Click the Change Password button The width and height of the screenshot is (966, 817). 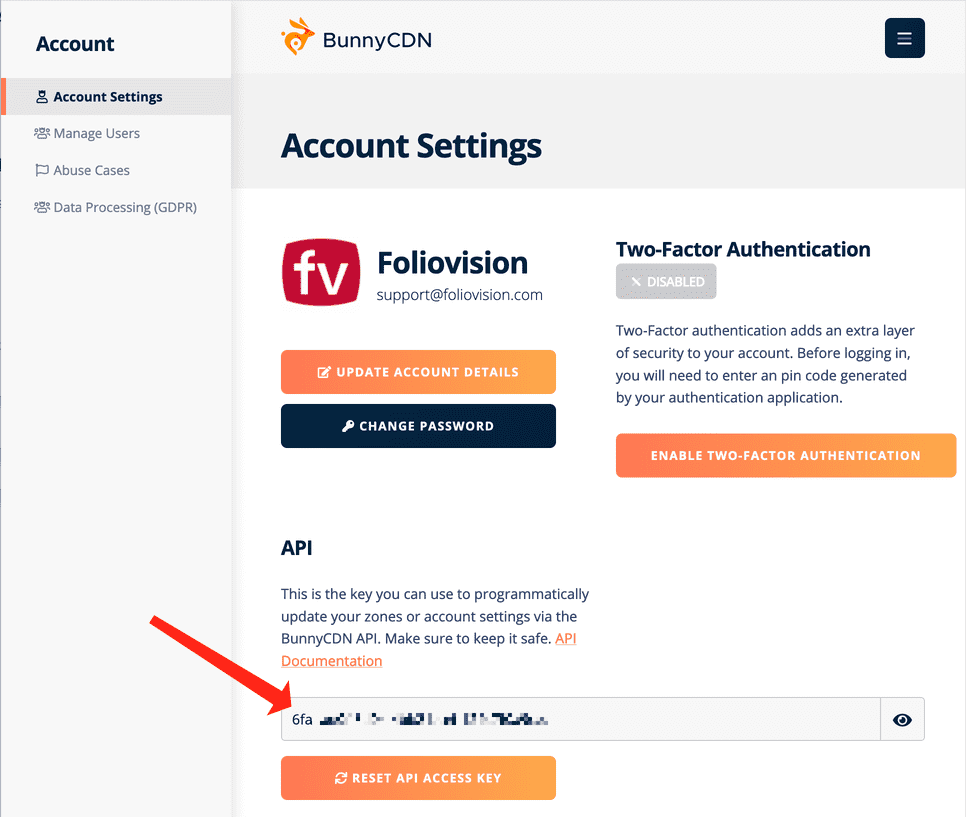pyautogui.click(x=418, y=426)
